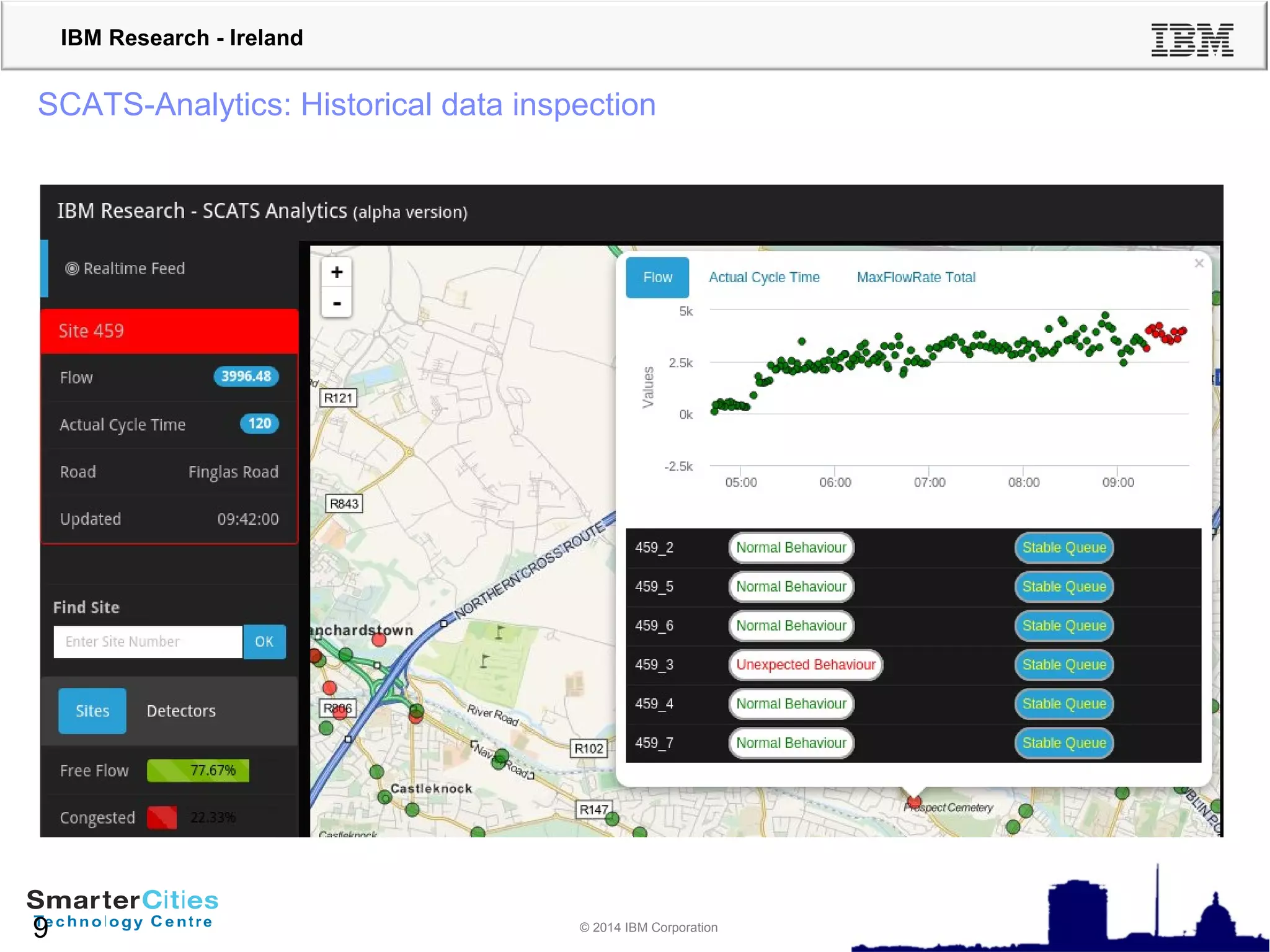Click the Normal Behaviour badge for 459_5
Image resolution: width=1270 pixels, height=952 pixels.
(x=791, y=587)
